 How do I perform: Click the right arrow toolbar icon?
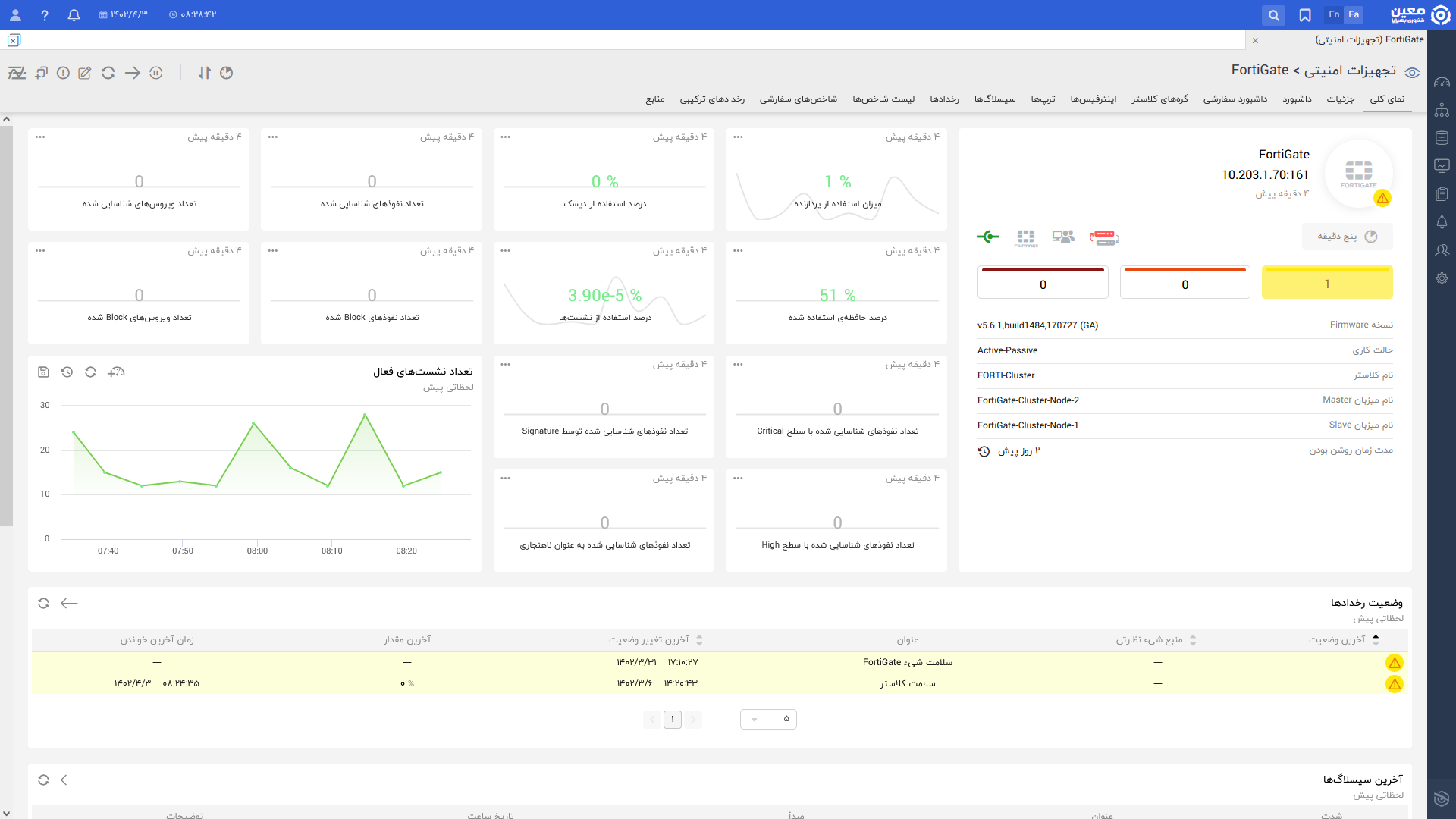[133, 73]
